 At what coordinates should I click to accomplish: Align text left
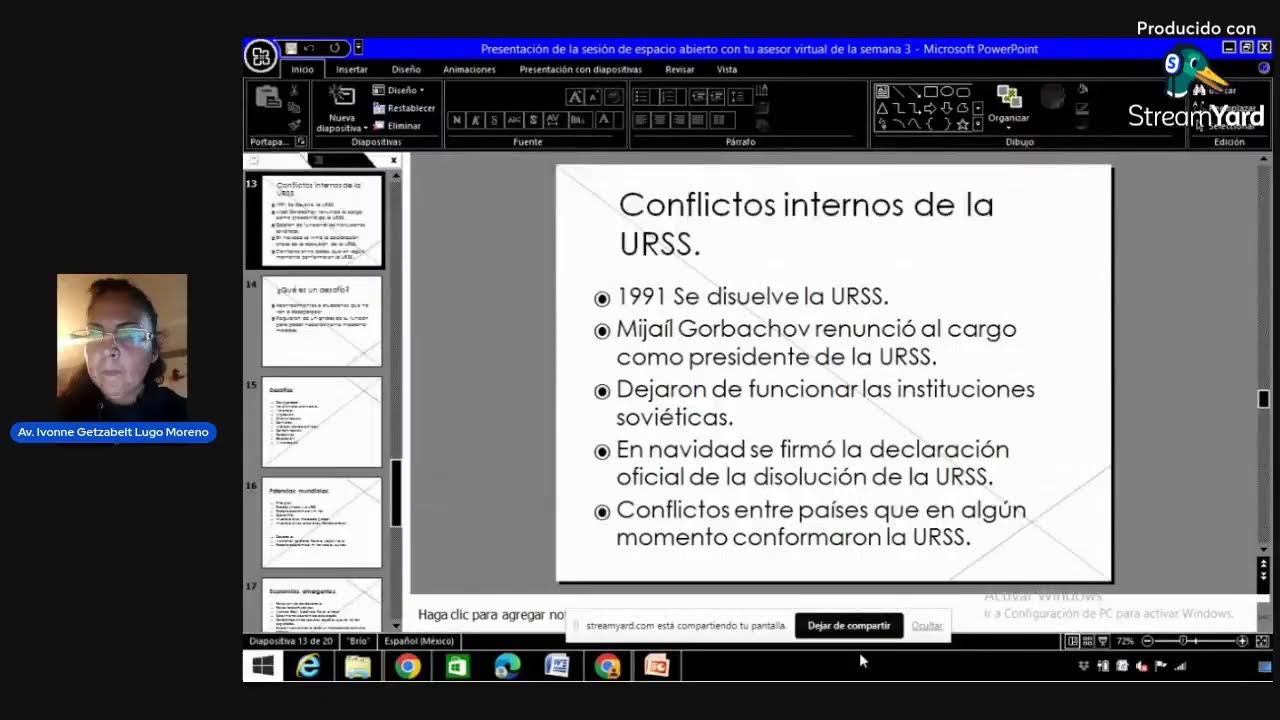642,120
